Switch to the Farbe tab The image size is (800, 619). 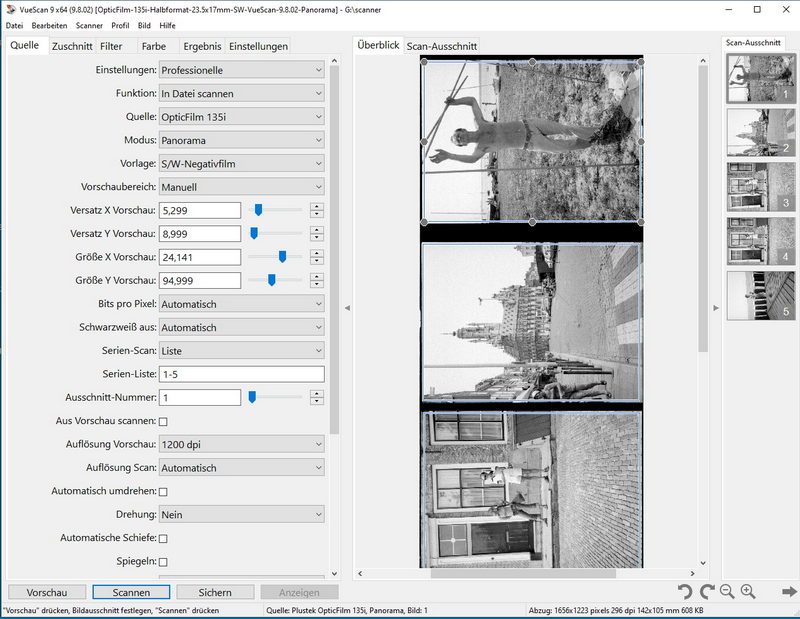[x=154, y=46]
